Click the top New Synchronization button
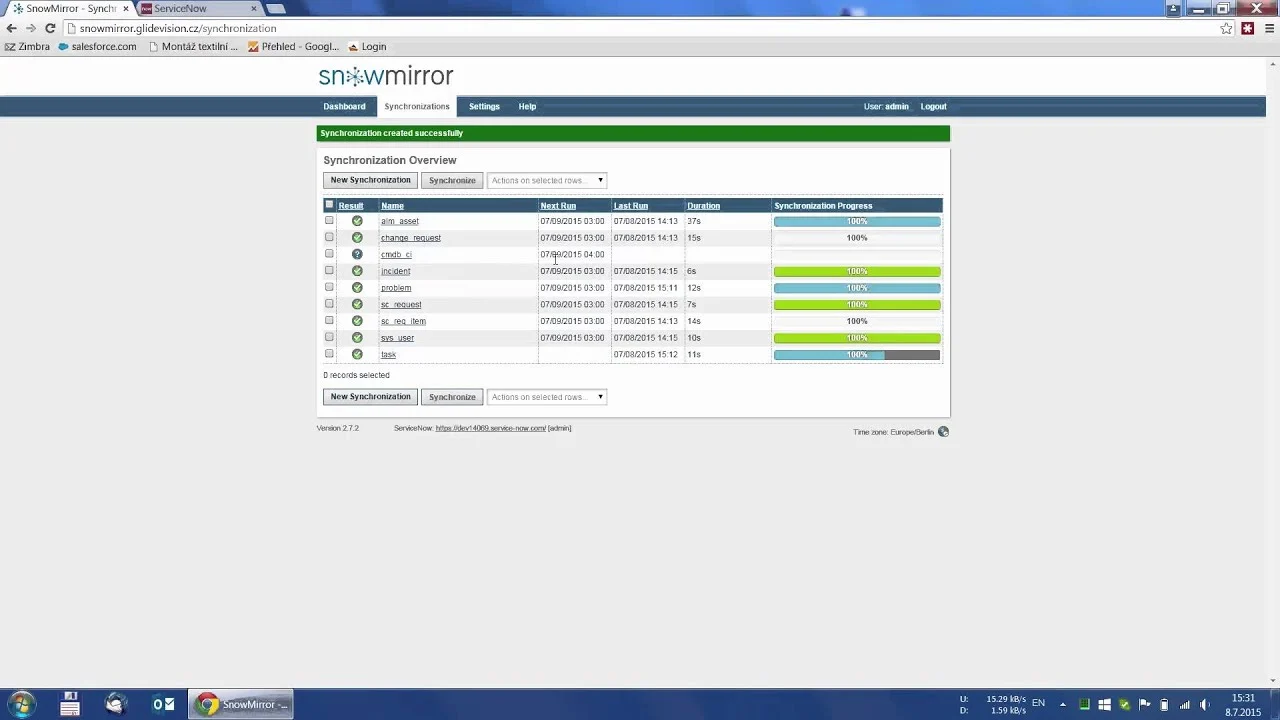This screenshot has height=720, width=1280. (370, 181)
